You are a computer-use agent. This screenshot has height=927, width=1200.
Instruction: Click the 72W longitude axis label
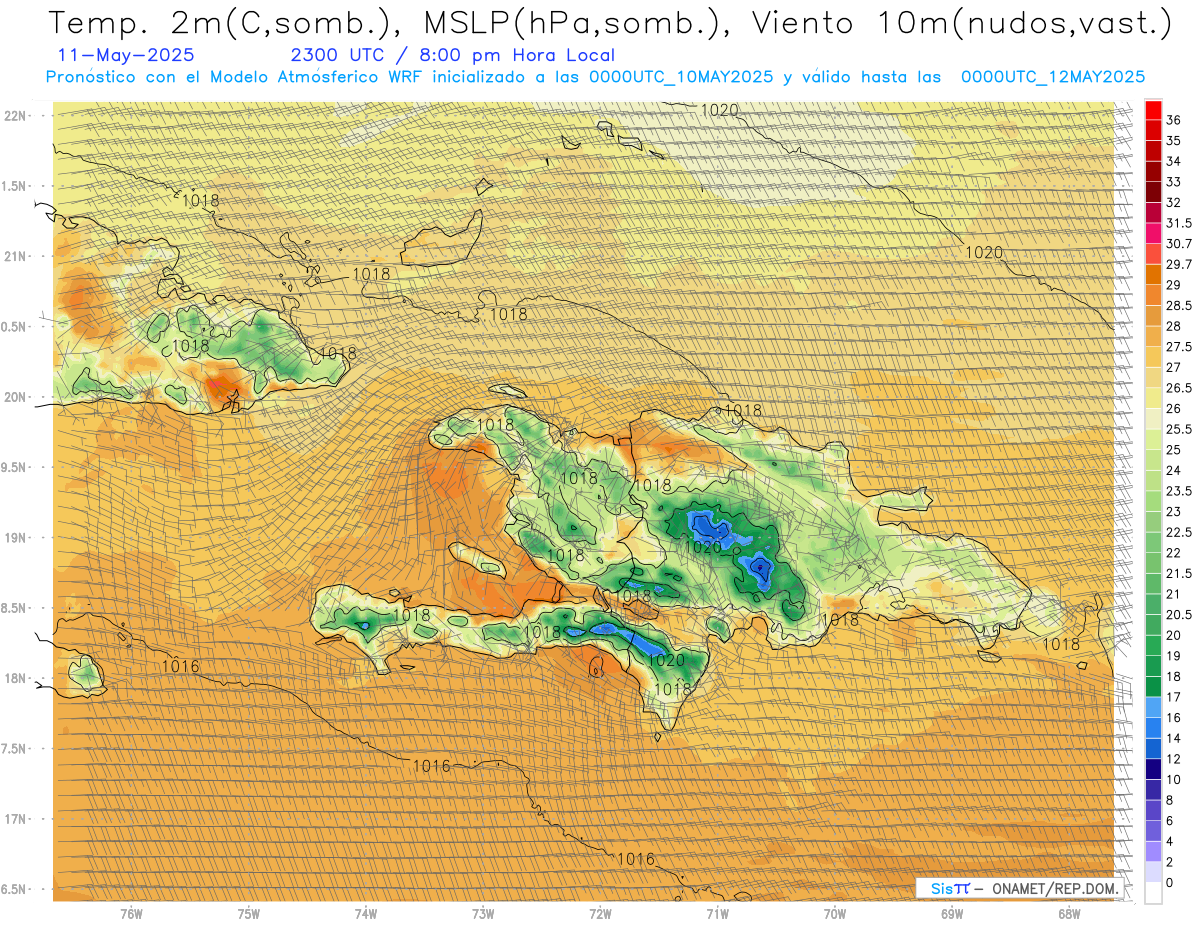600,913
